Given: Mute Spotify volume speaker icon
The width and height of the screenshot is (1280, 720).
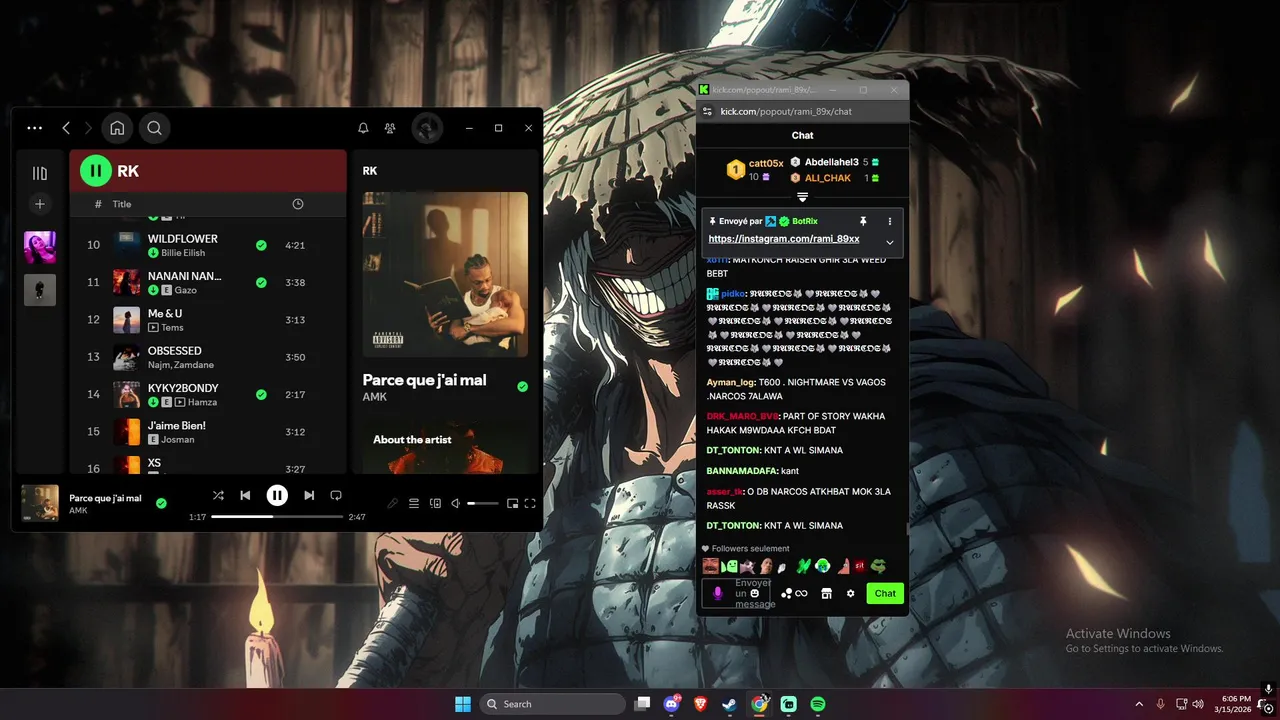Looking at the screenshot, I should pyautogui.click(x=456, y=504).
